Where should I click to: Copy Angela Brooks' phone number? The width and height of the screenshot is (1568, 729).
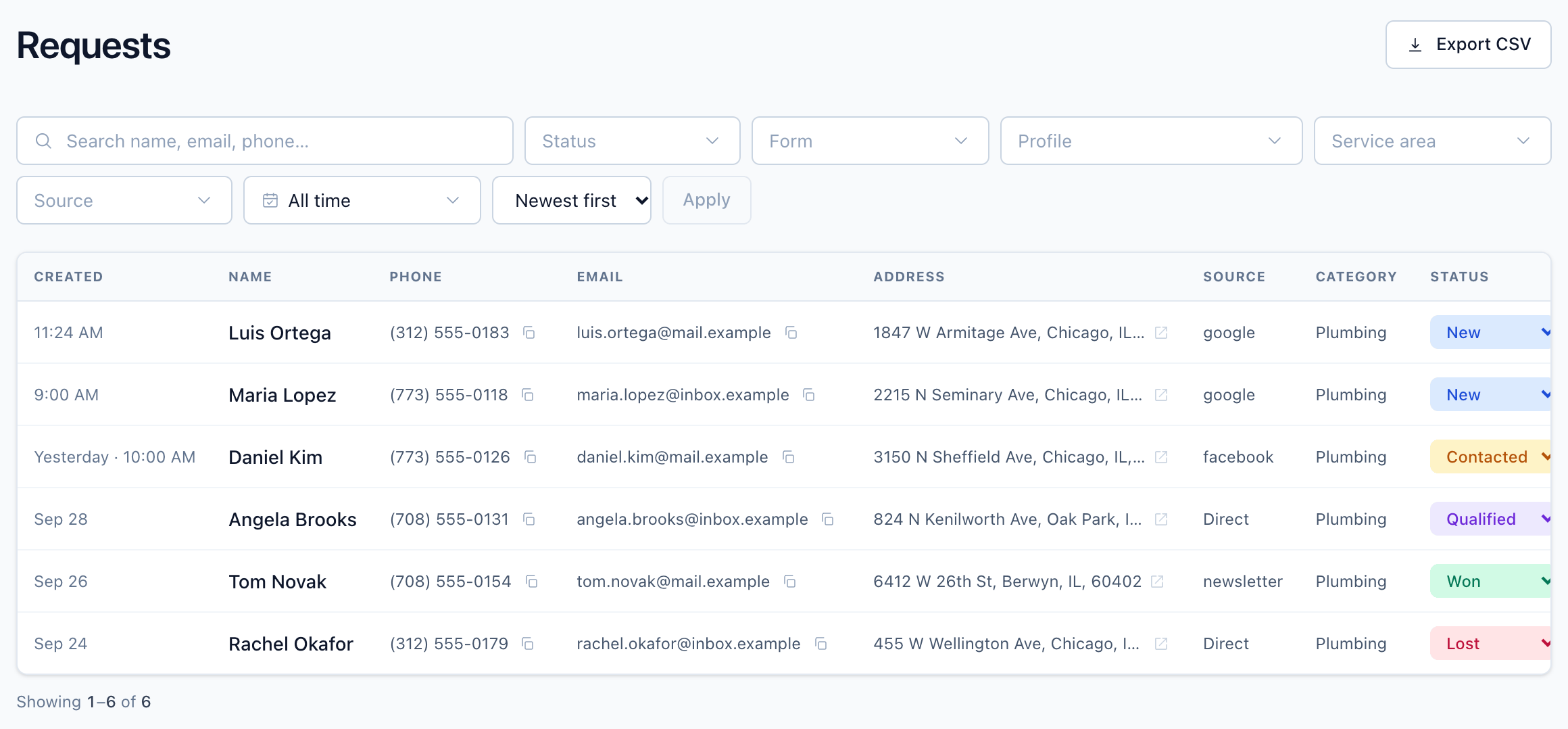529,519
